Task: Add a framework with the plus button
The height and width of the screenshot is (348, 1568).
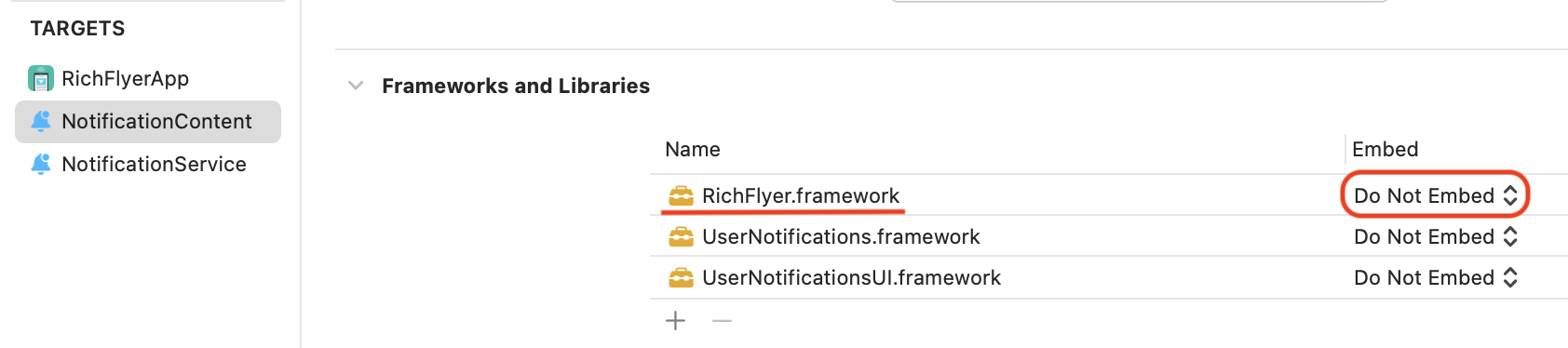Action: 676,321
